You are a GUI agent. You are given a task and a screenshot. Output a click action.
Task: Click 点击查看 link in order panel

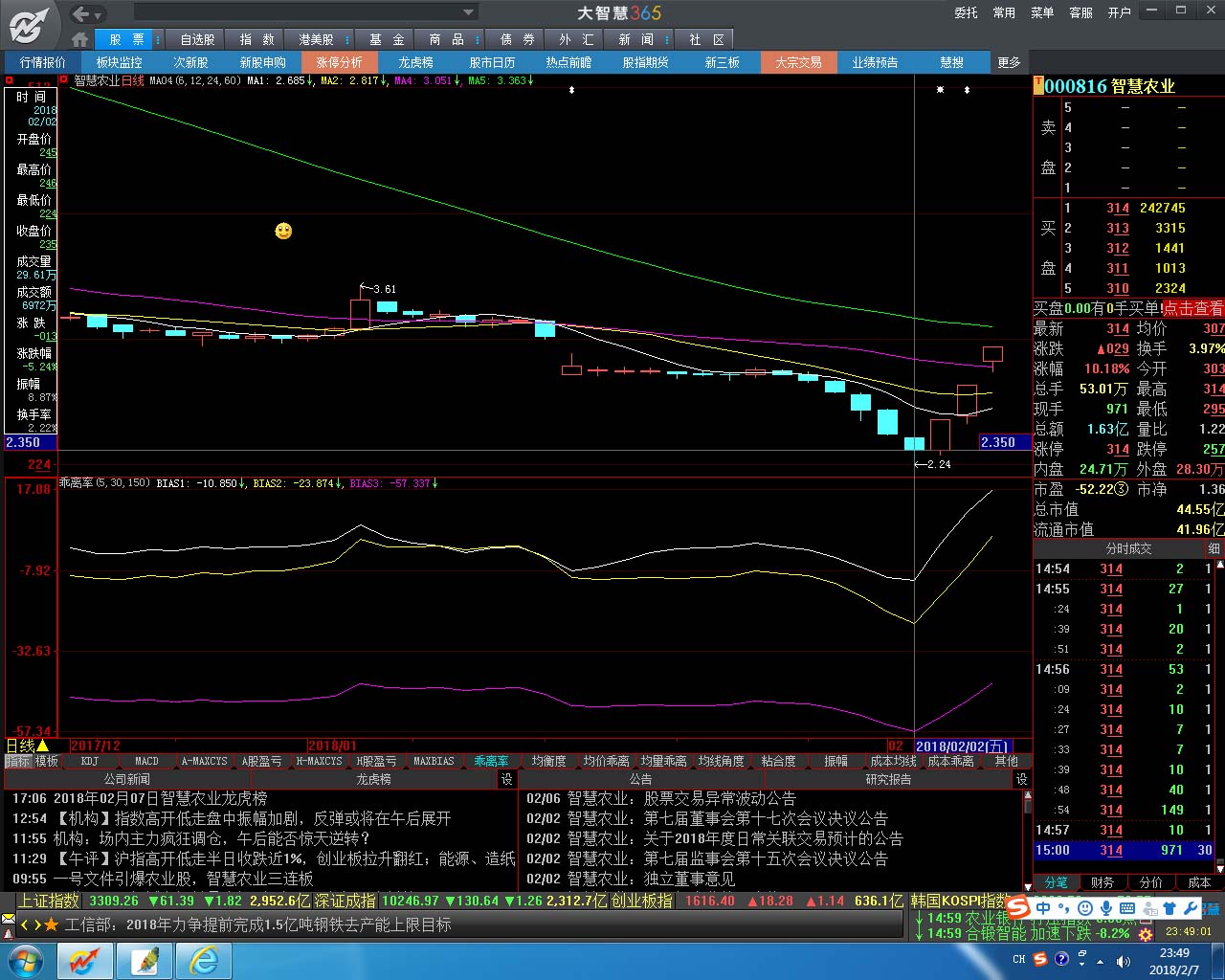(x=1192, y=308)
